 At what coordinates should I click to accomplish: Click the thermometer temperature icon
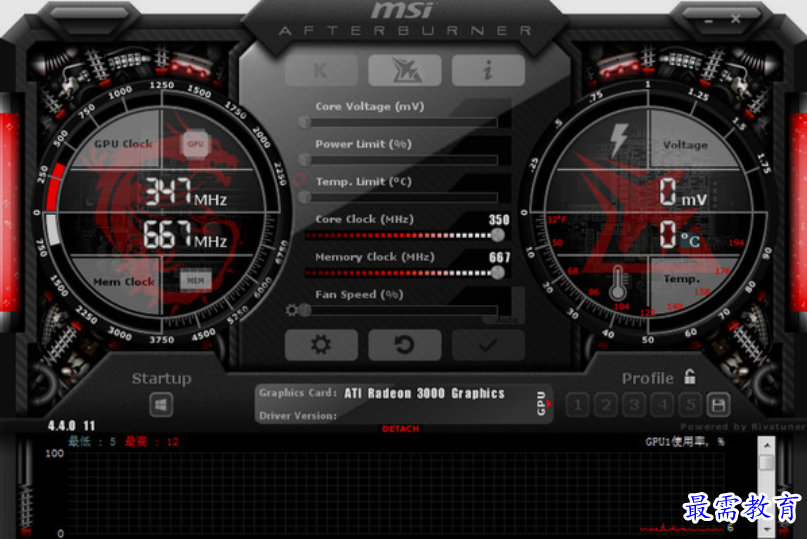coord(618,283)
